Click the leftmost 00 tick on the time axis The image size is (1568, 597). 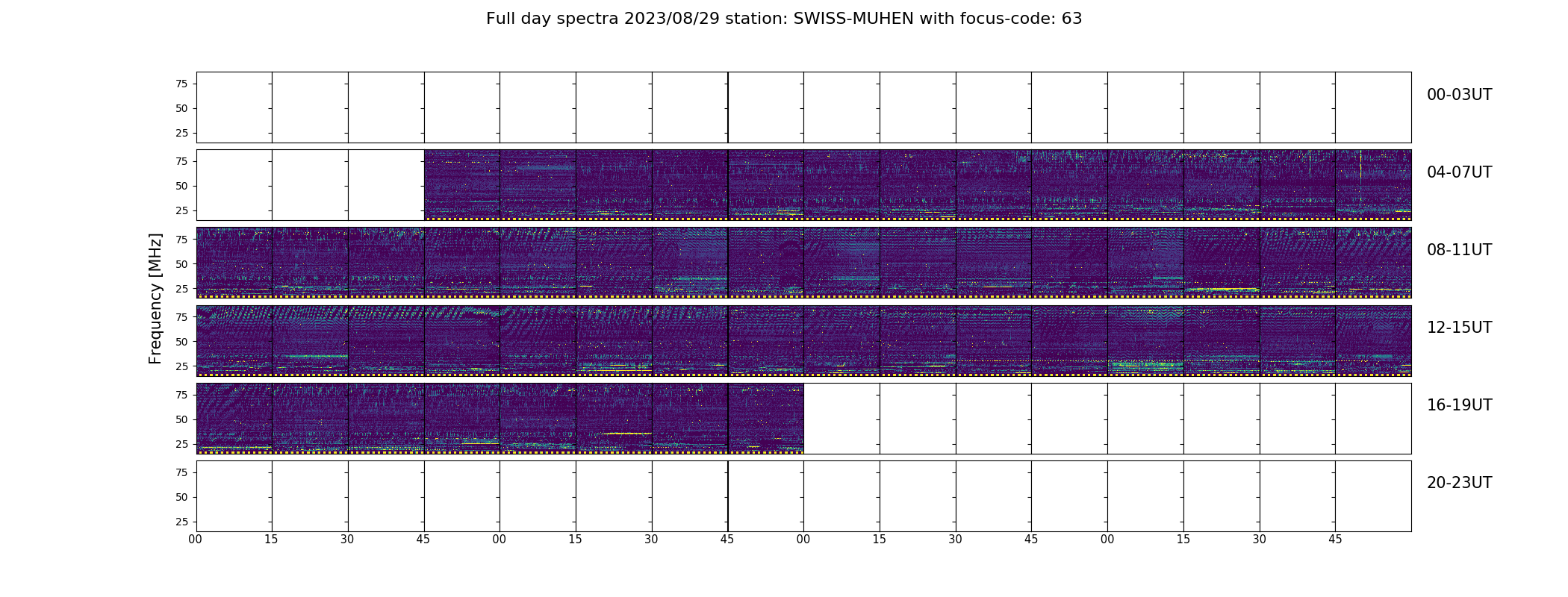[196, 540]
